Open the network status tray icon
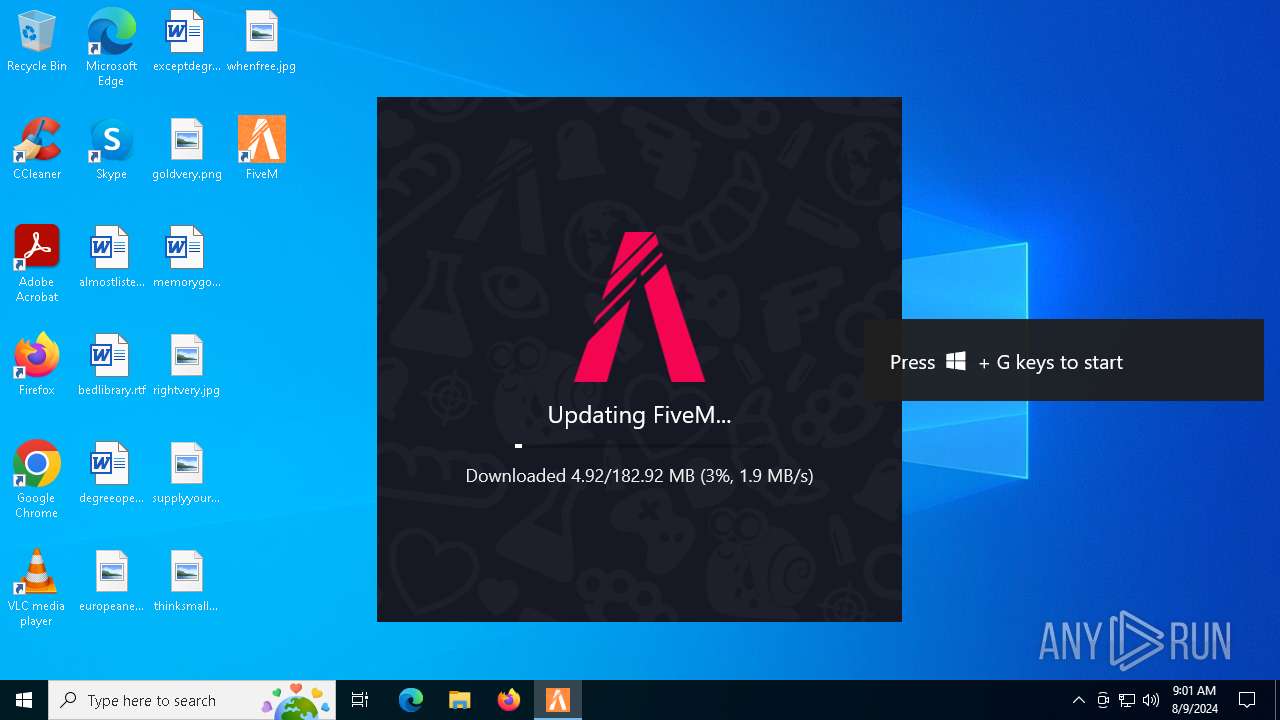This screenshot has height=720, width=1280. coord(1127,700)
